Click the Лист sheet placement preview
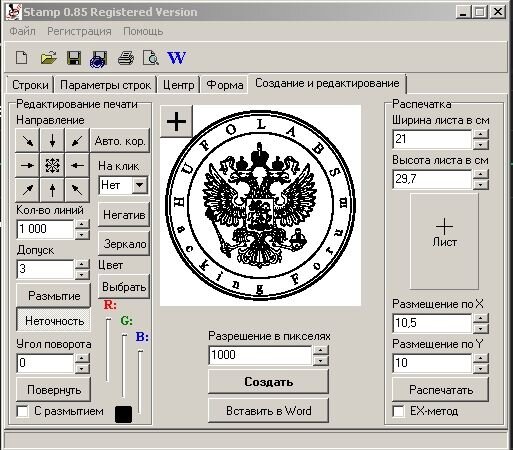513x450 pixels. click(x=444, y=241)
